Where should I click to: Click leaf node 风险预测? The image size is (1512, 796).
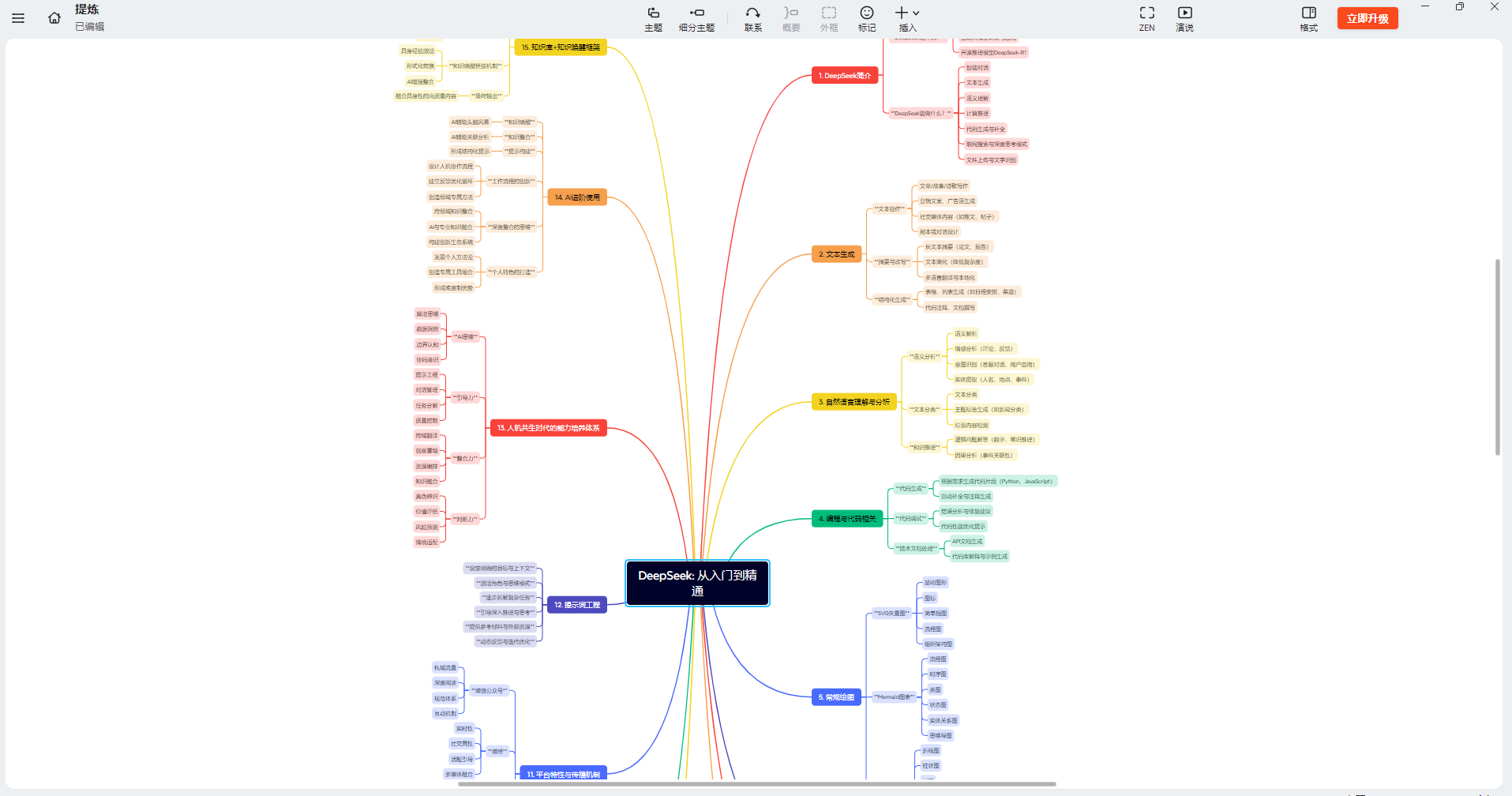click(x=426, y=528)
